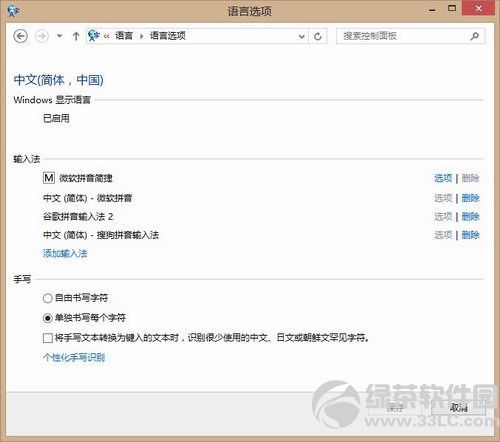Open the recent locations dropdown arrow
The height and width of the screenshot is (442, 500).
59,36
